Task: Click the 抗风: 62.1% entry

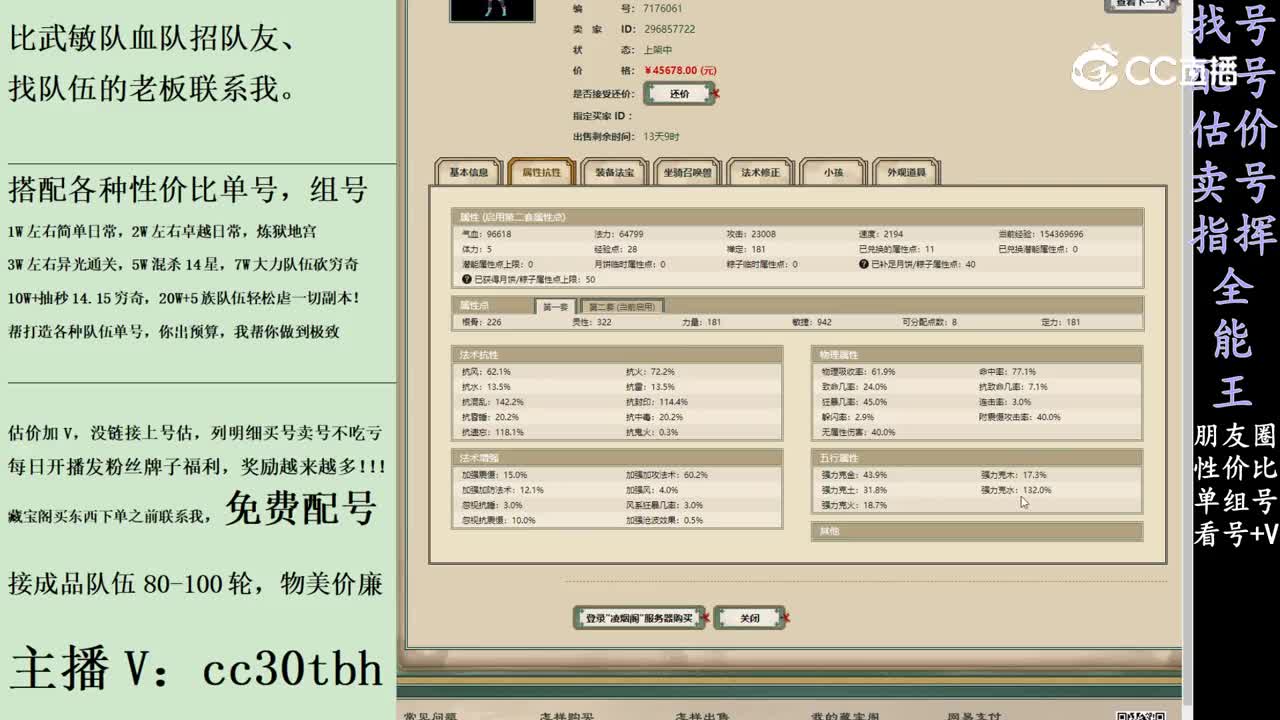Action: pos(486,372)
